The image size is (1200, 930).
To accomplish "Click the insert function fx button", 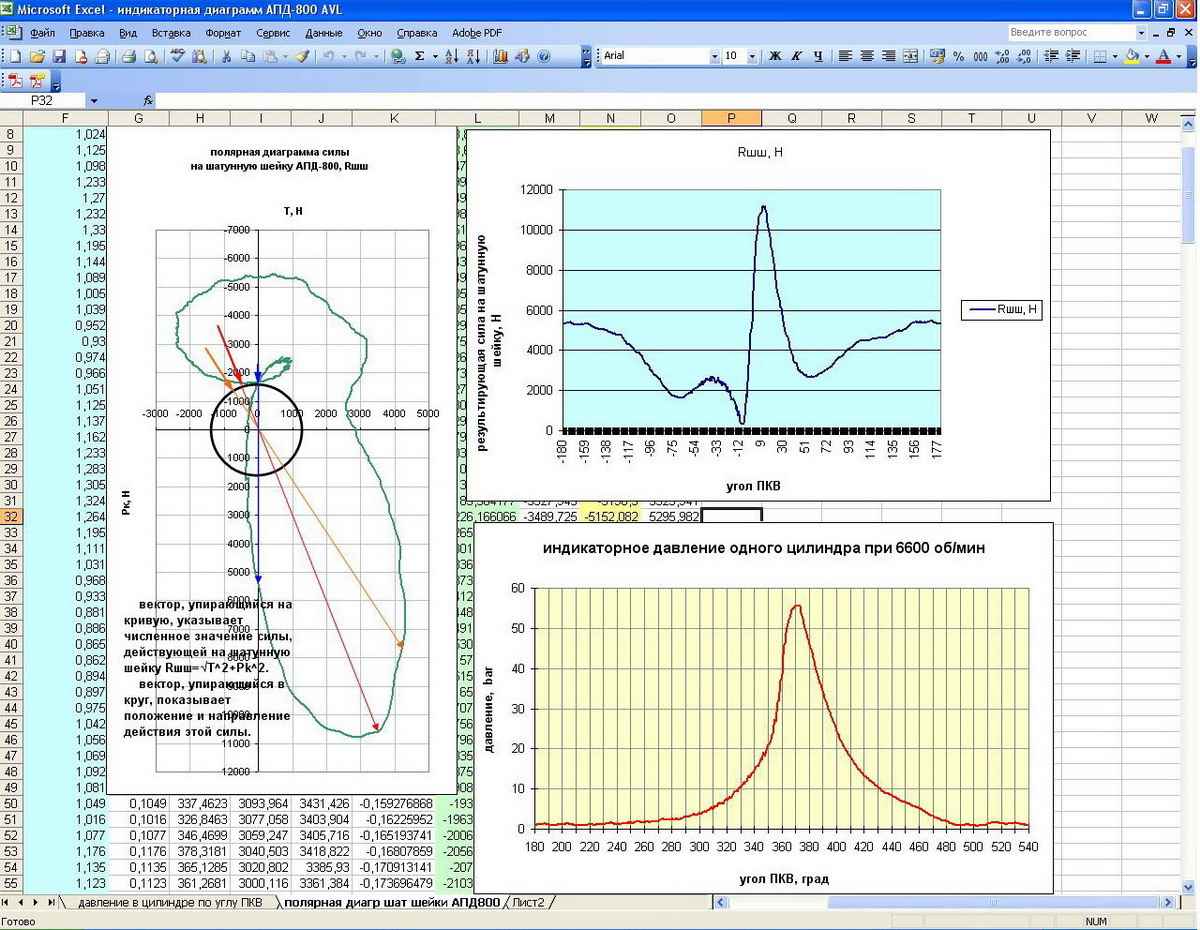I will click(x=148, y=101).
